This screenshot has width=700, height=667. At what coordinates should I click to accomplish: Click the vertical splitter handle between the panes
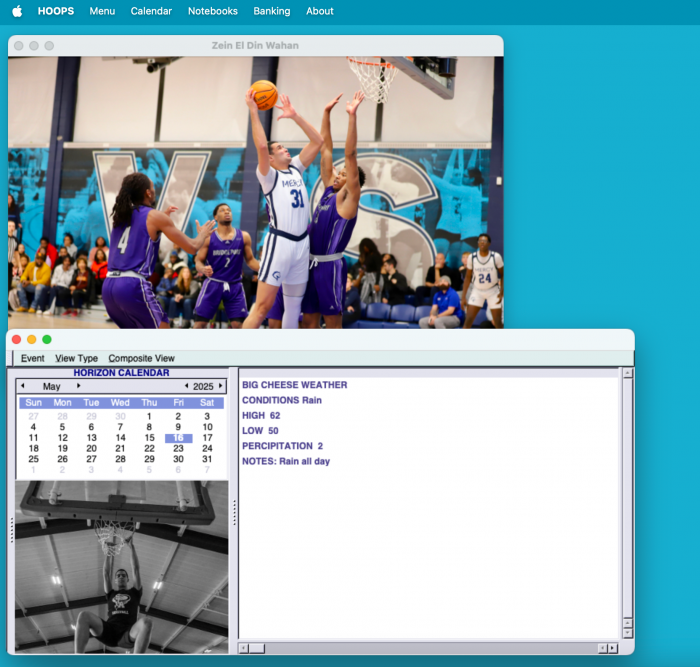click(234, 511)
